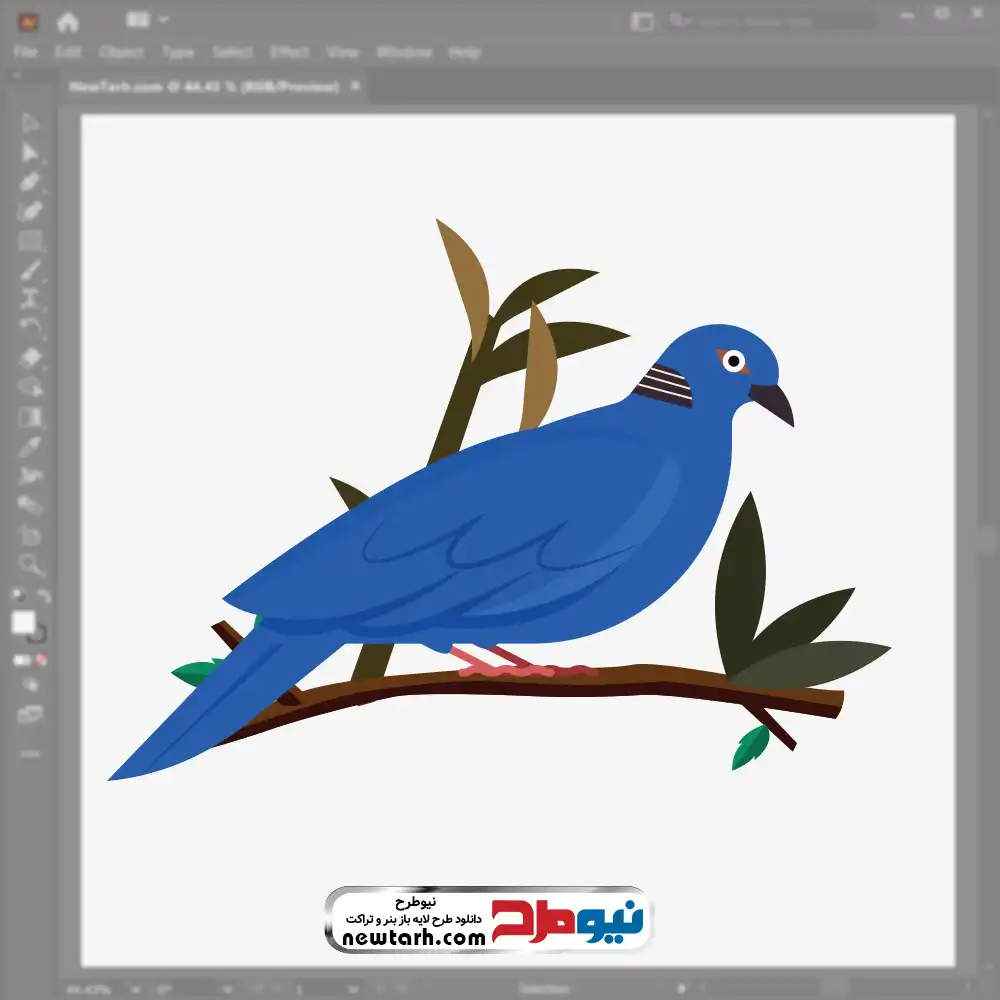Swap fill and stroke colors
This screenshot has width=1000, height=1000.
(x=44, y=597)
